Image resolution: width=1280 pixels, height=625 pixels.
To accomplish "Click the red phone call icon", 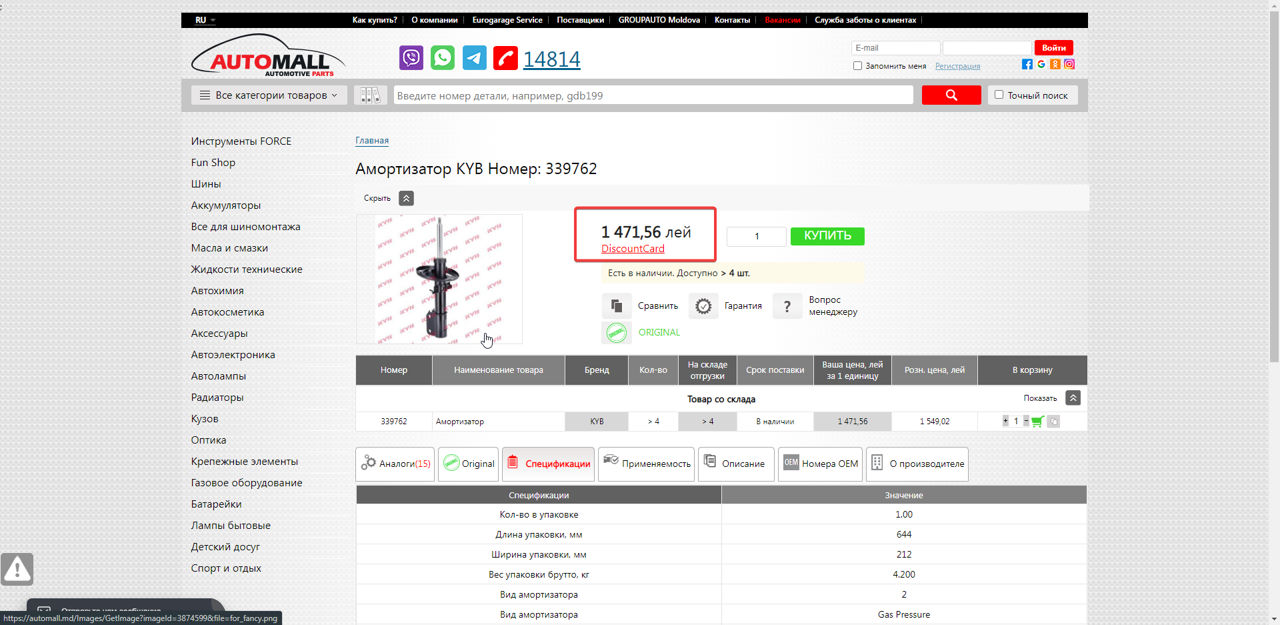I will point(505,57).
